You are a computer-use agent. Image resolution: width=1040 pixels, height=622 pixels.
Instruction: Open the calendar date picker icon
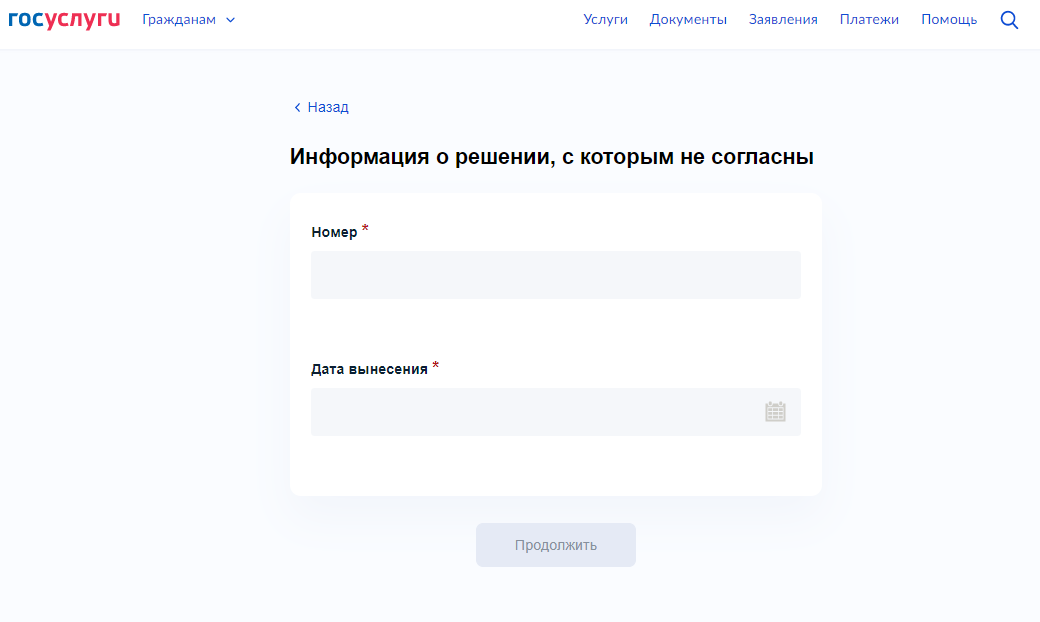point(775,412)
